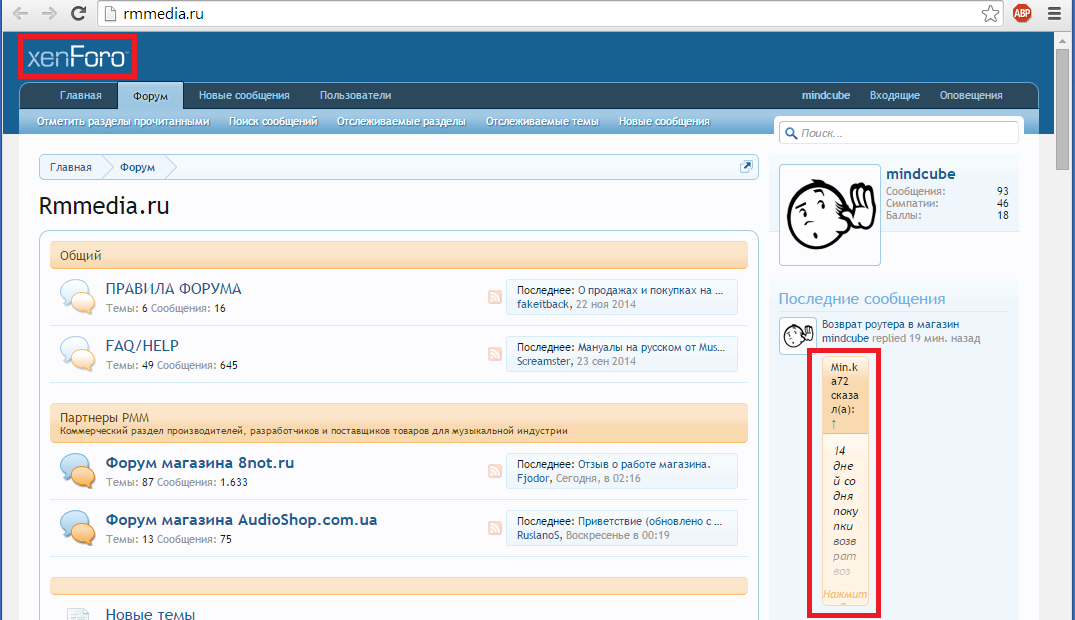Click the speech bubble icon beside FAQ/HELP
The image size is (1075, 620).
77,354
